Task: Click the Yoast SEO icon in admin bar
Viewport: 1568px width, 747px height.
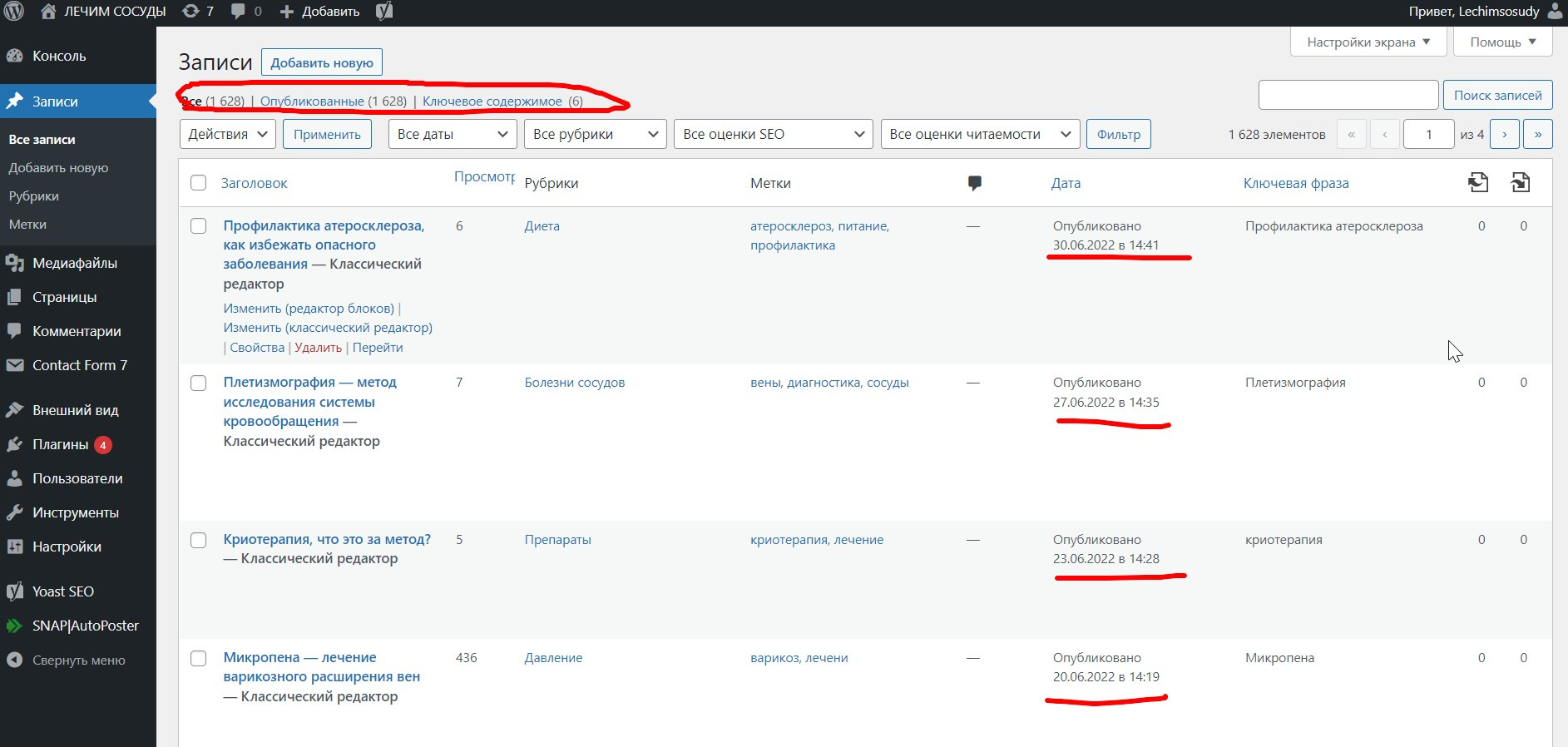Action: [384, 12]
